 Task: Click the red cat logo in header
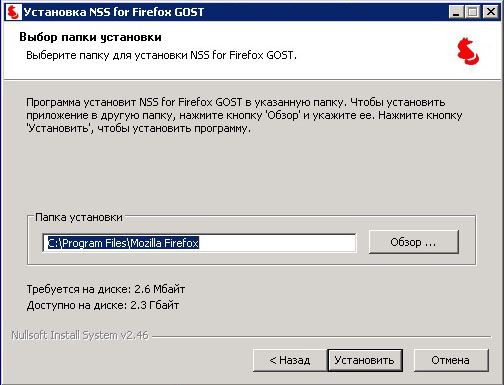tap(468, 51)
